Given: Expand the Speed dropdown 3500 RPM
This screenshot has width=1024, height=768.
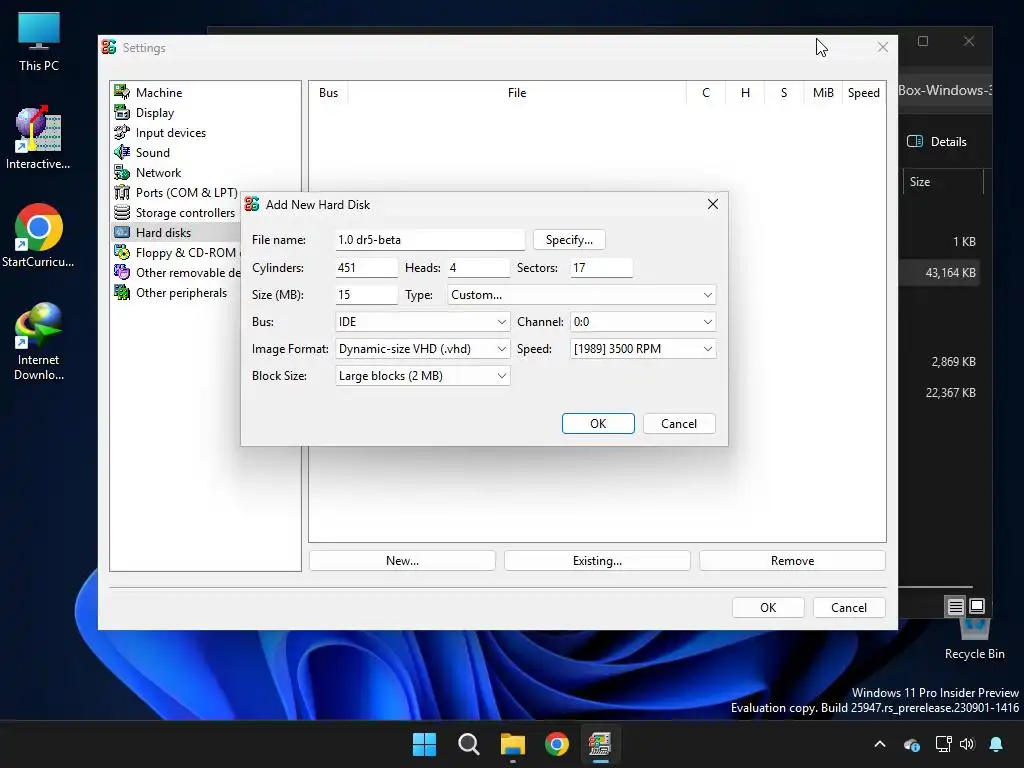Looking at the screenshot, I should coord(643,349).
